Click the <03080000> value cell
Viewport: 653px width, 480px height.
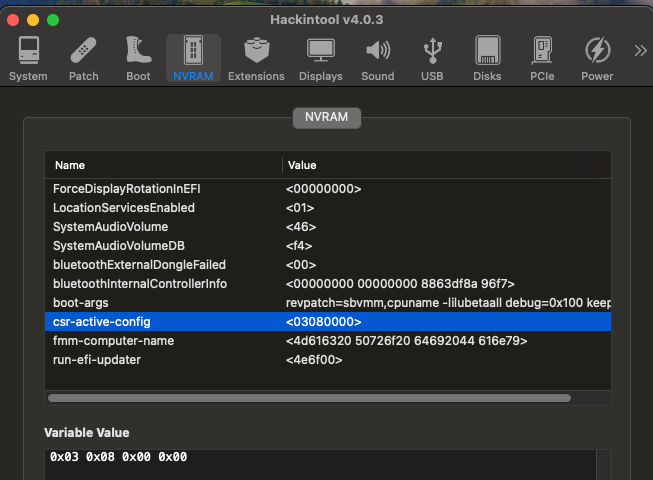pyautogui.click(x=324, y=322)
